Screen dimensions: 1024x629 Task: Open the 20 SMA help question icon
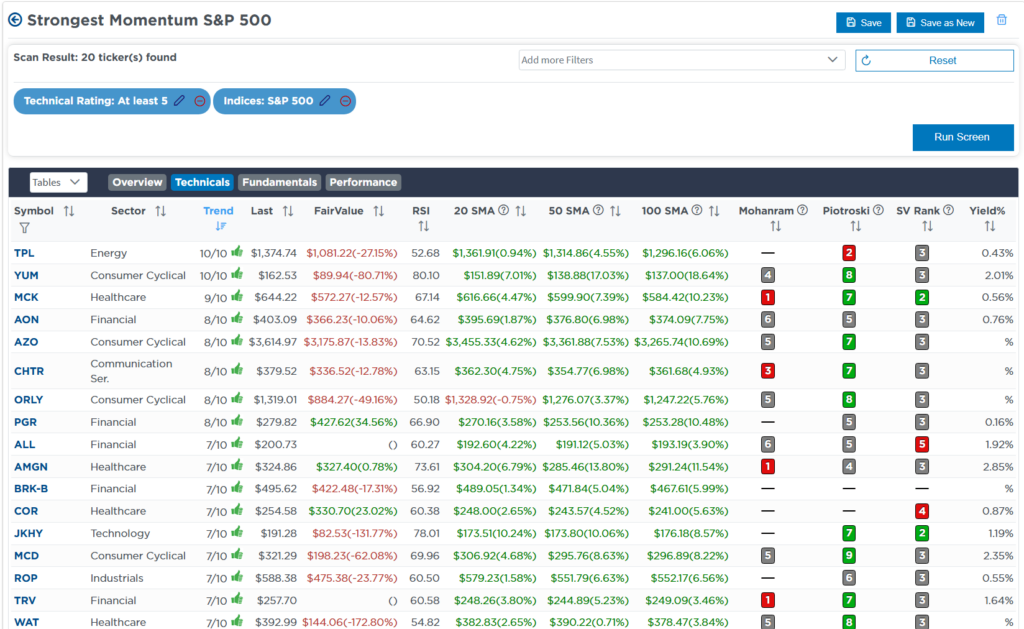(x=504, y=210)
